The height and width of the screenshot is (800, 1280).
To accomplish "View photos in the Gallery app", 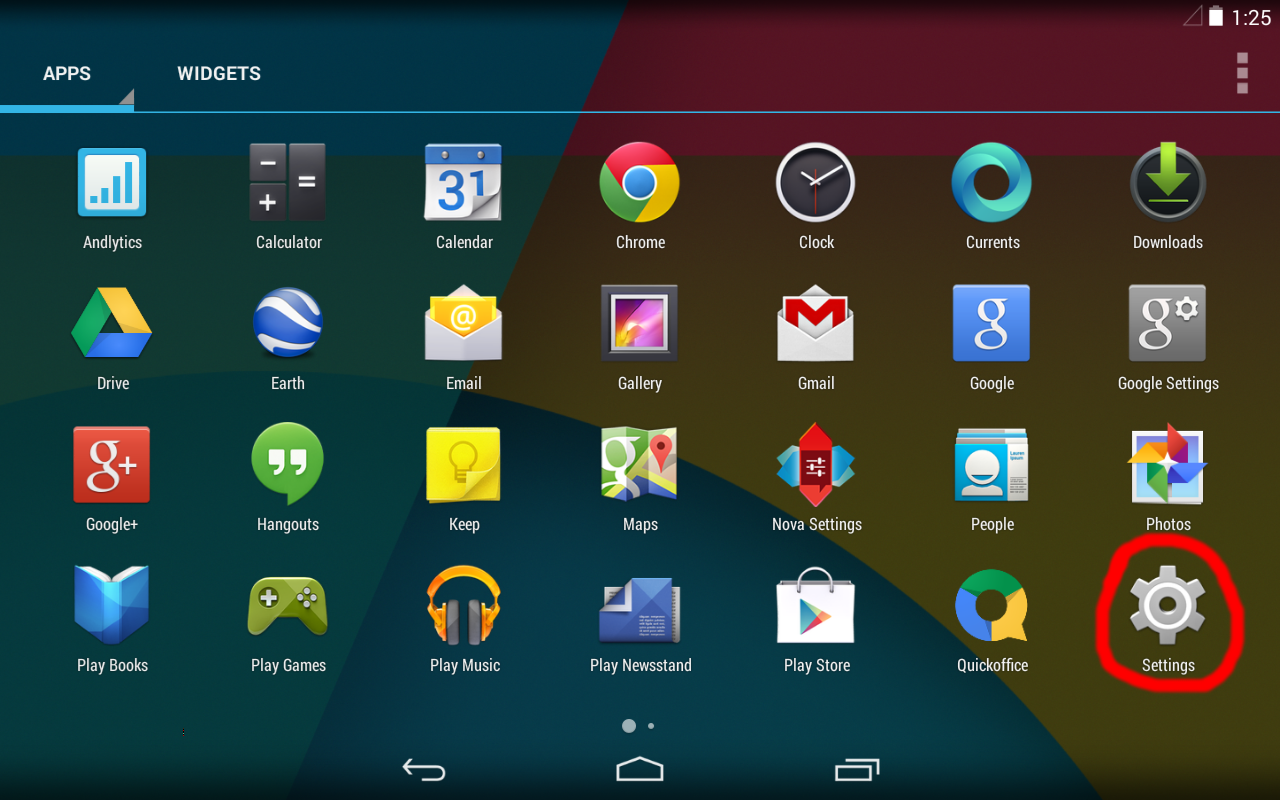I will pyautogui.click(x=640, y=323).
